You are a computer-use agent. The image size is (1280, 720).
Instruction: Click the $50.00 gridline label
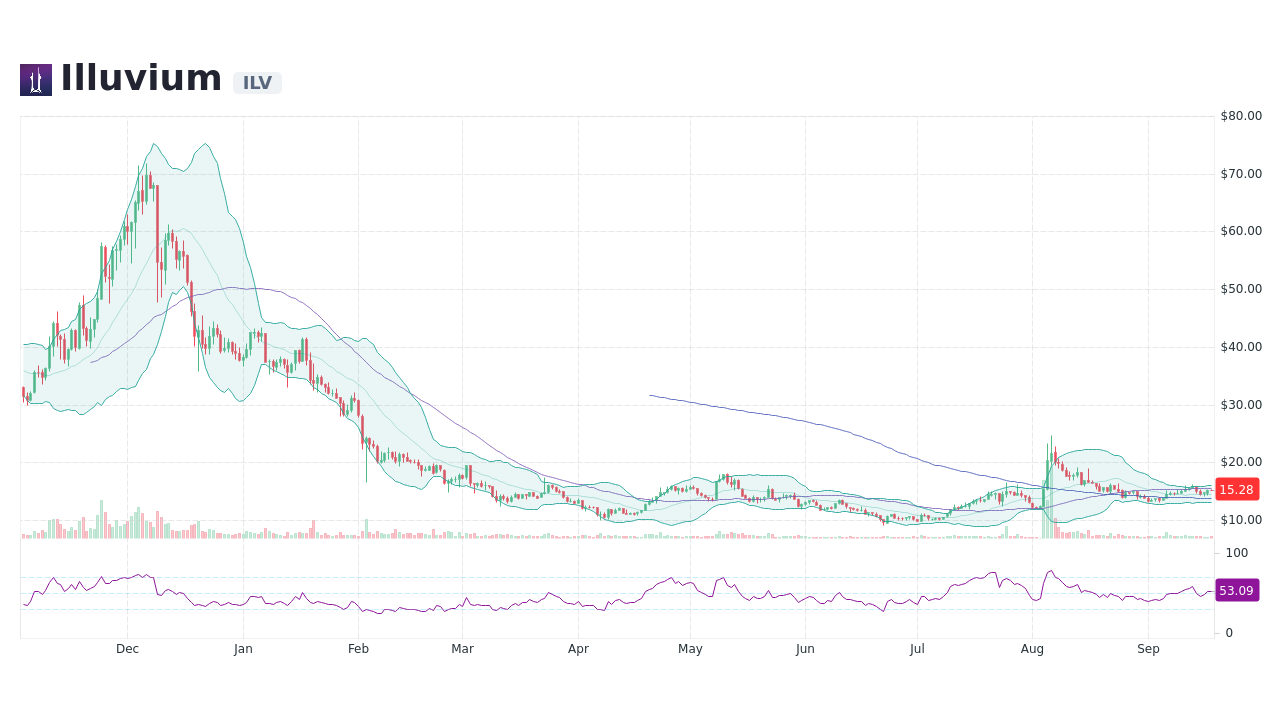click(x=1240, y=288)
